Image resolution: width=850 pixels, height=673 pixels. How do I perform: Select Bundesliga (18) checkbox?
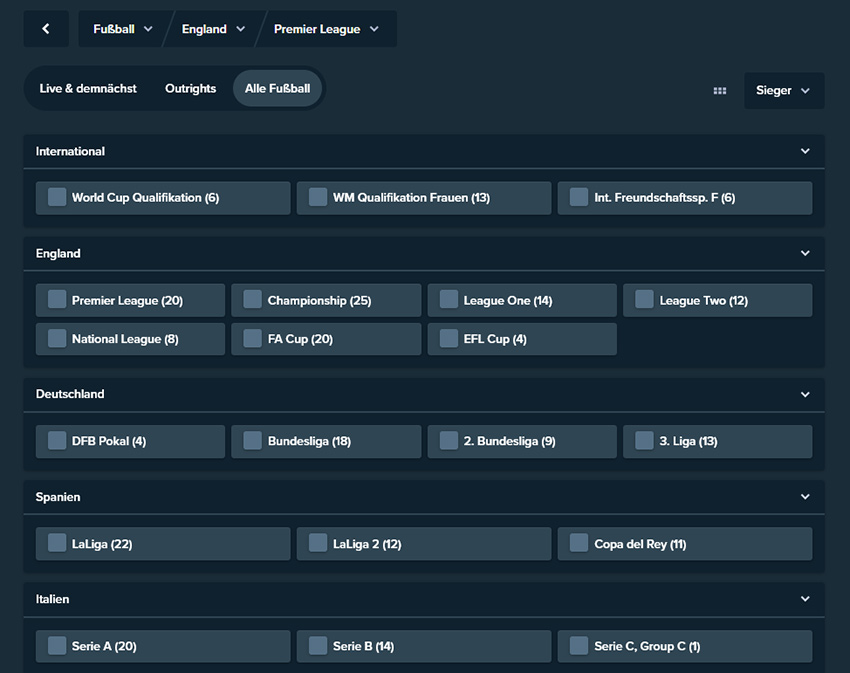(253, 440)
